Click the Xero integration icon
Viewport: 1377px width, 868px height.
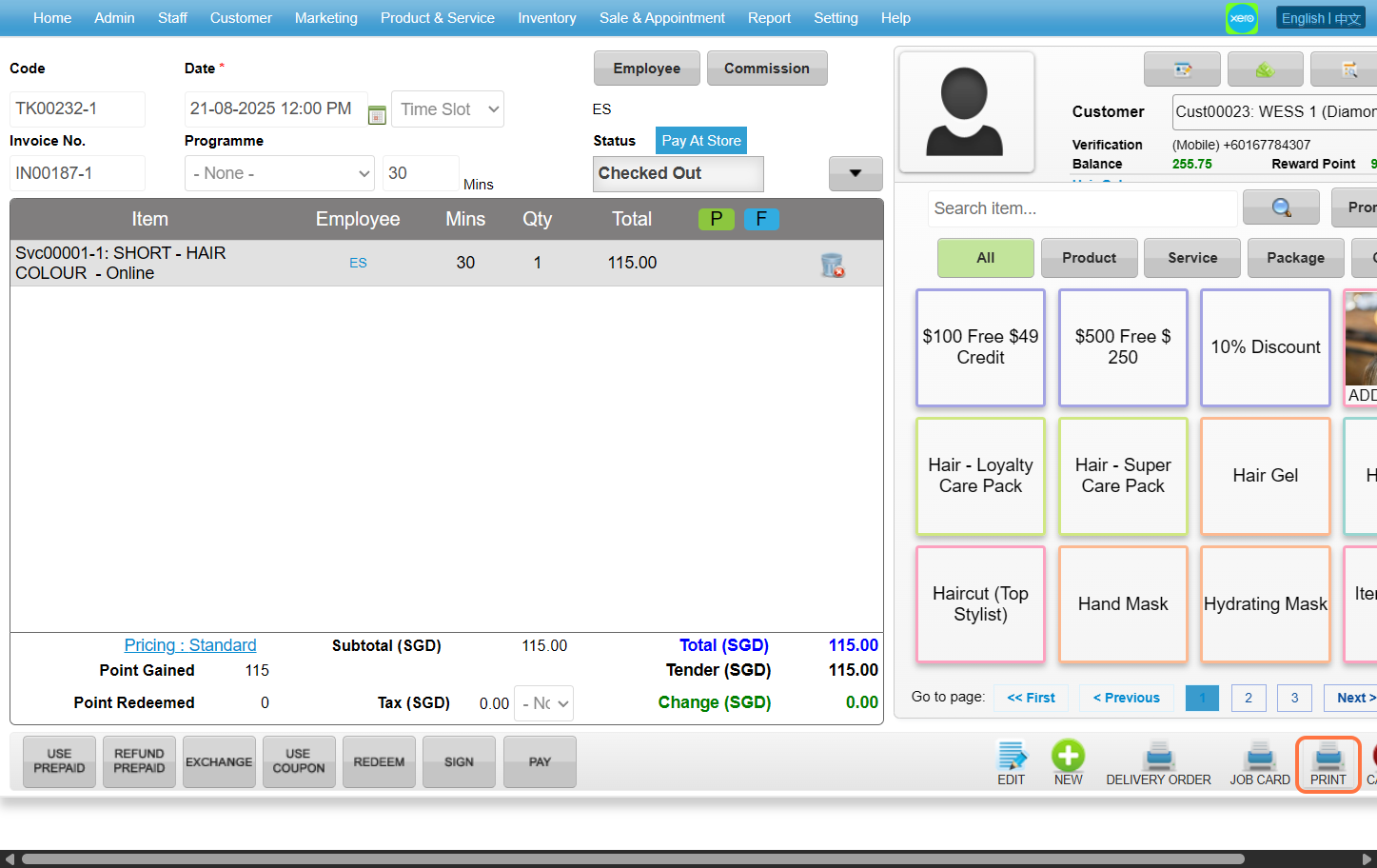[x=1241, y=18]
